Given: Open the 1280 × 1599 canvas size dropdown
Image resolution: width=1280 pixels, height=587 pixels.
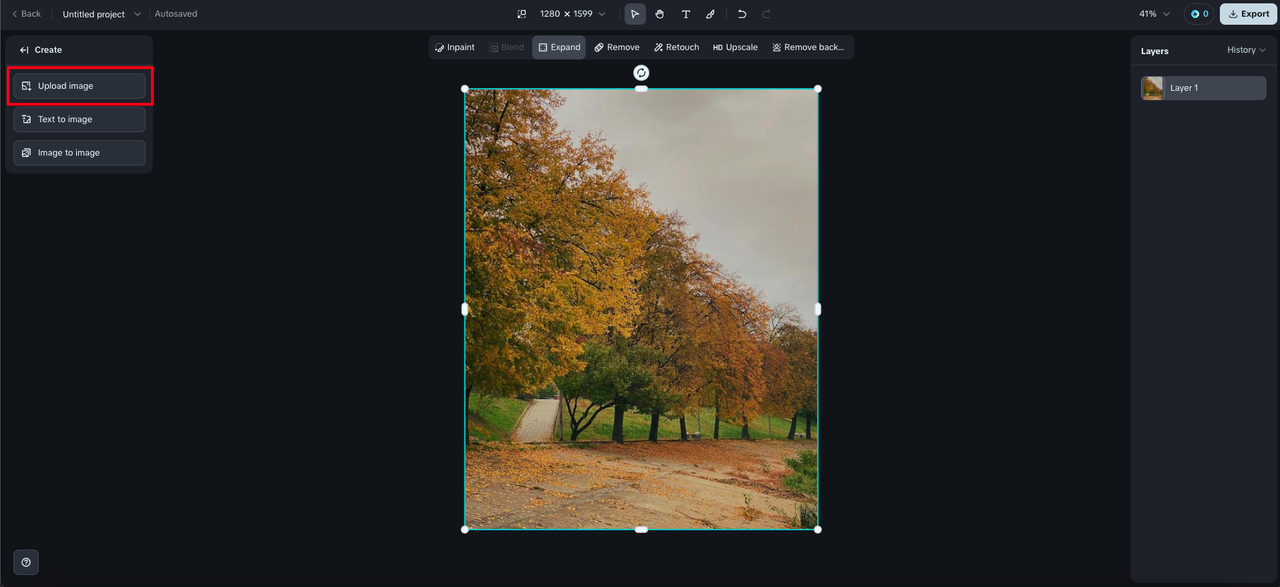Looking at the screenshot, I should (x=573, y=14).
